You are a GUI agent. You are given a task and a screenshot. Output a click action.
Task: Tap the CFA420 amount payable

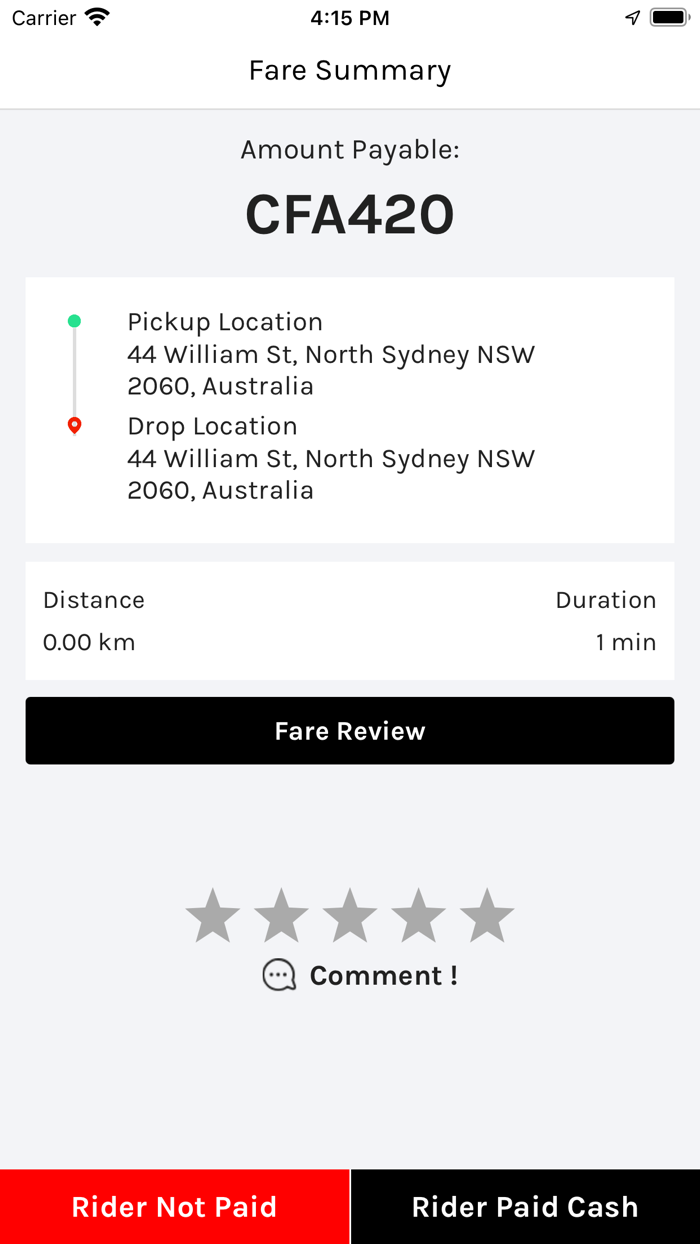(x=350, y=212)
